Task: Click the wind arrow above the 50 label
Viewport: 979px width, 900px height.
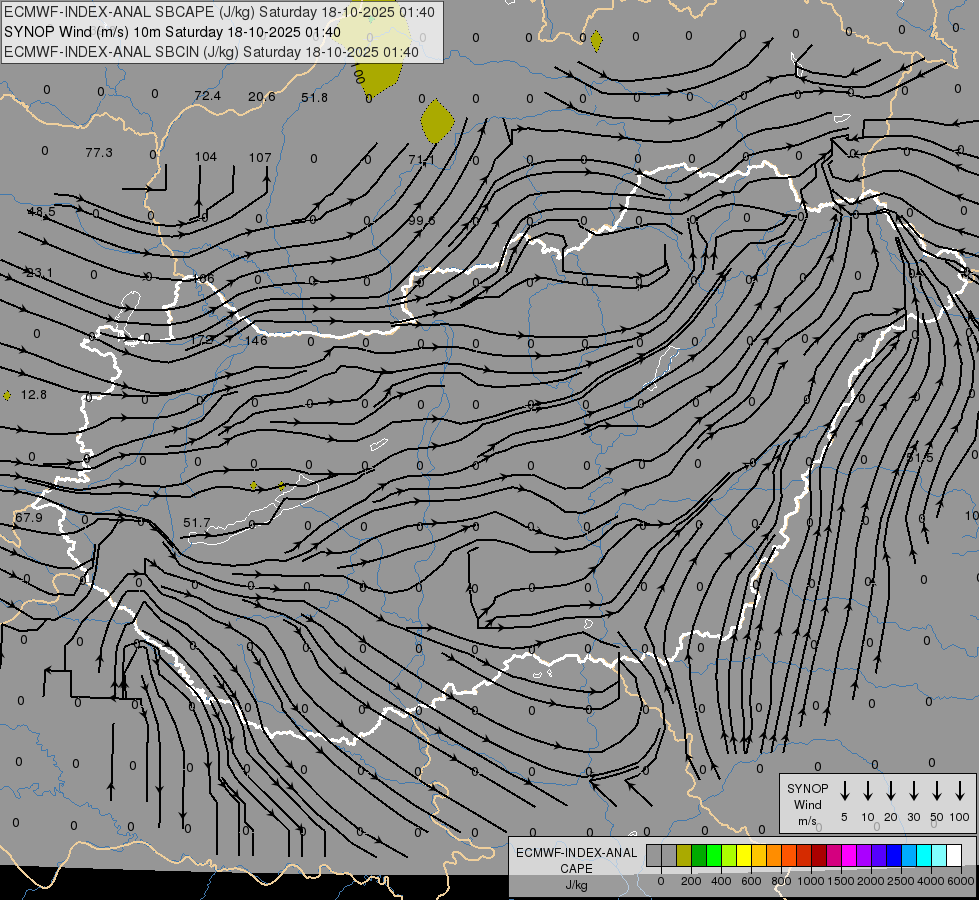Action: click(937, 791)
